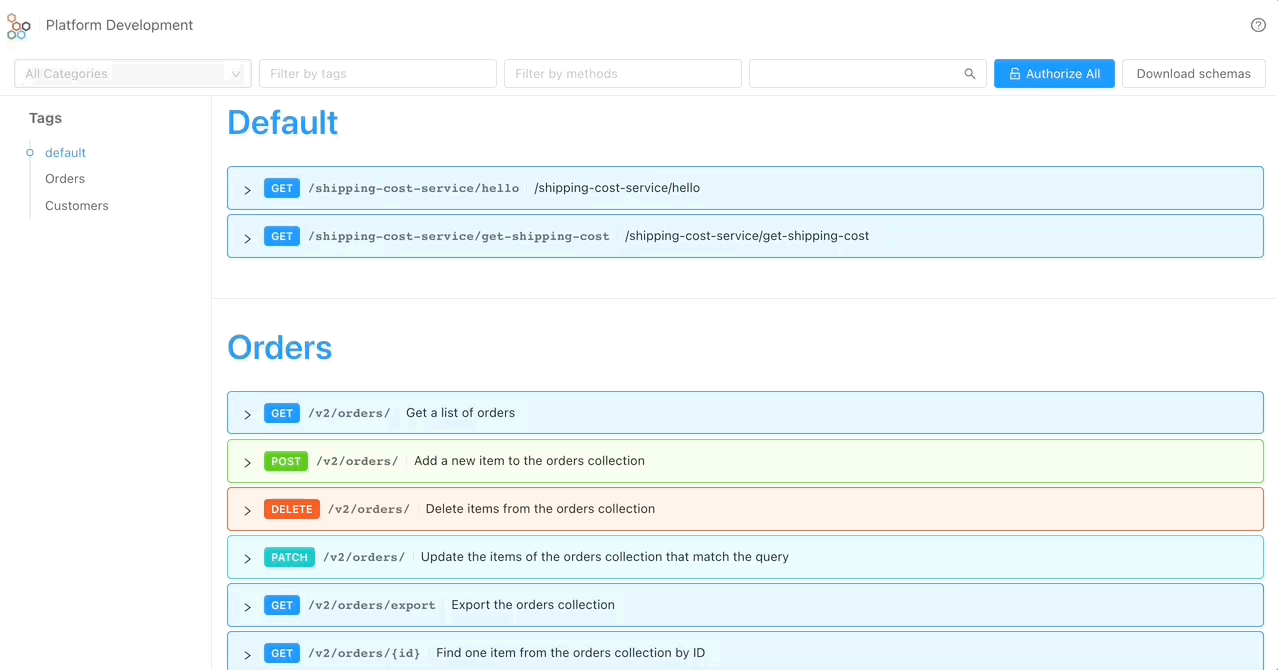Click the Filter by tags input field

pyautogui.click(x=377, y=73)
